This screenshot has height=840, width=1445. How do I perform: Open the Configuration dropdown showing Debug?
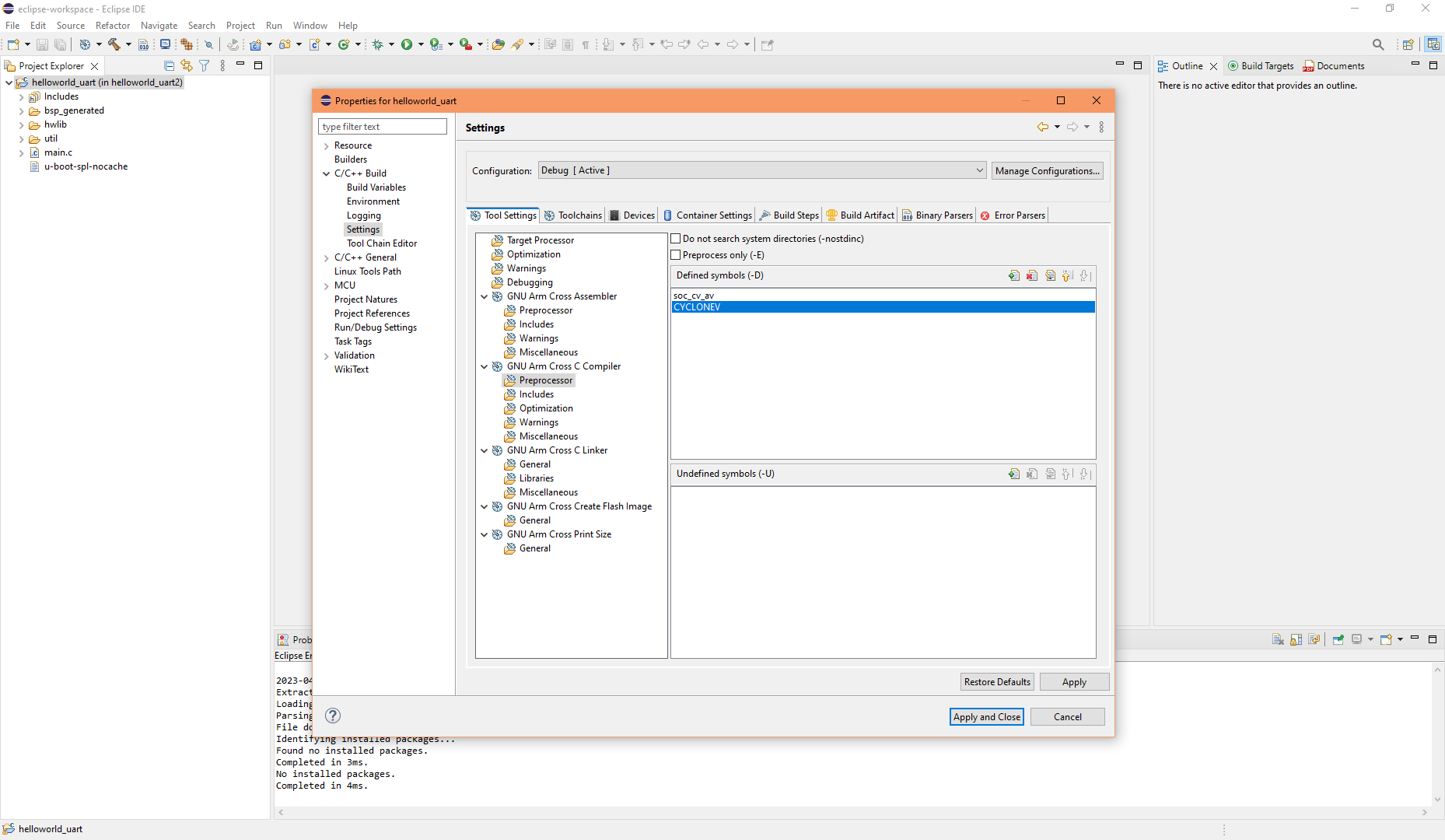(978, 170)
